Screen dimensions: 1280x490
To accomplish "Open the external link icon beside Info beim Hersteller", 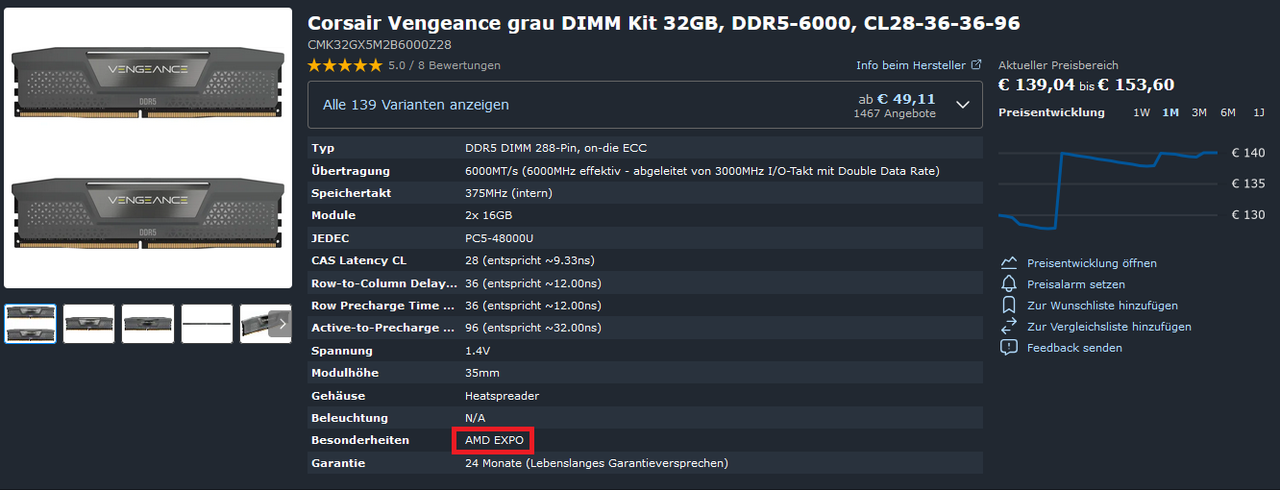I will [x=976, y=65].
